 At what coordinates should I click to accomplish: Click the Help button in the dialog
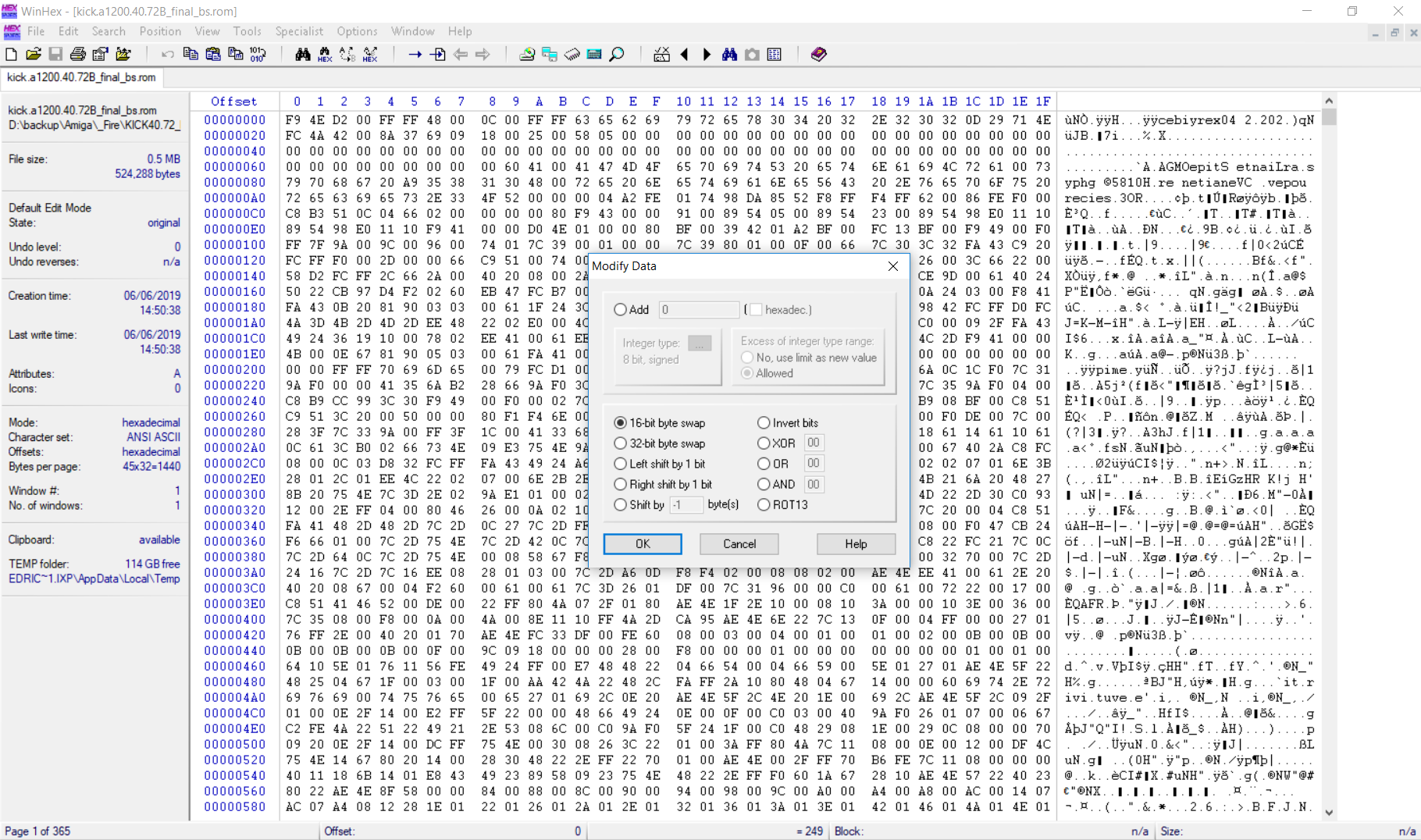pyautogui.click(x=855, y=544)
